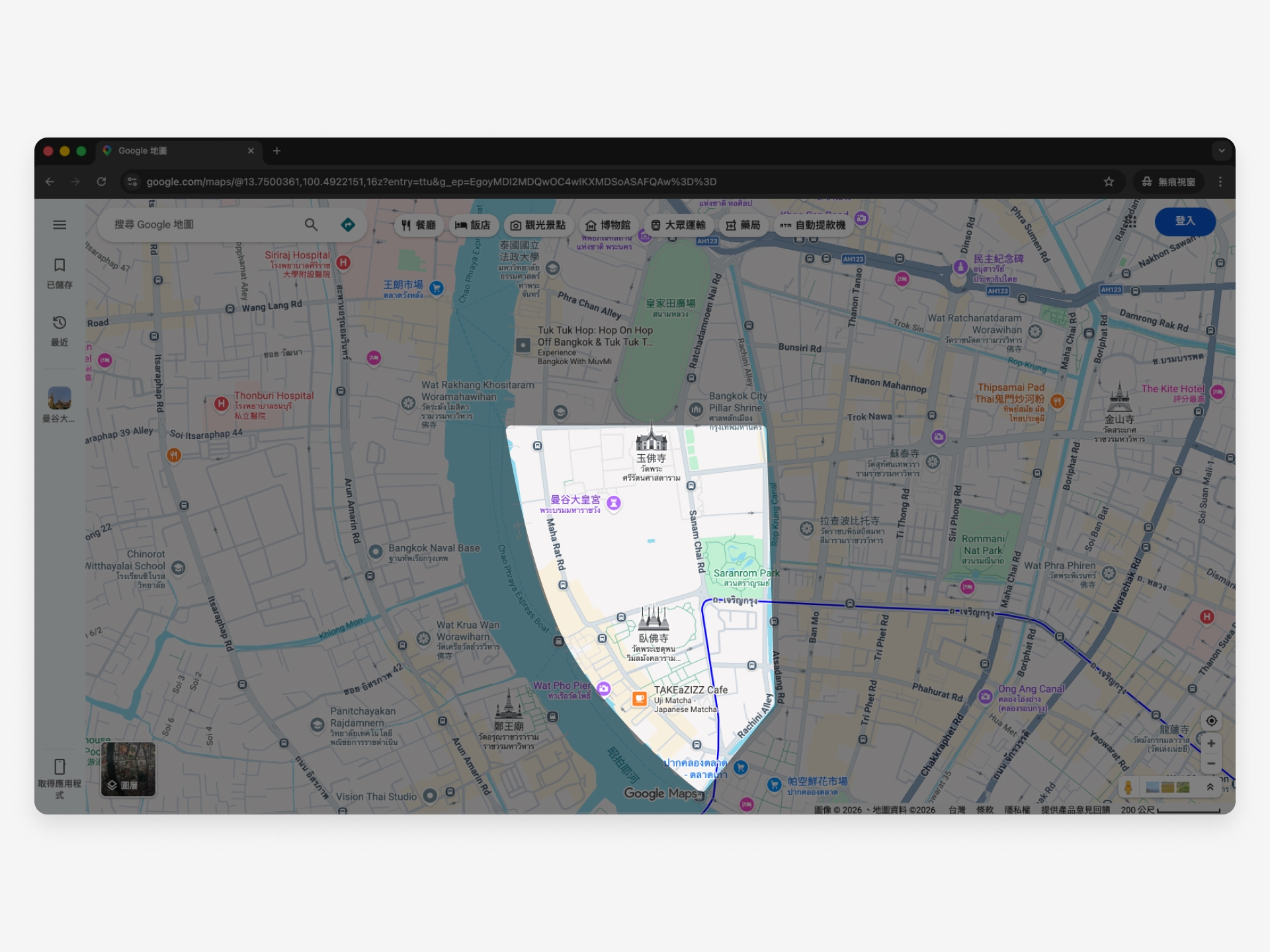Drop the yellow Pegman Street View figure
Screen dimensions: 1270x952
coord(1128,787)
